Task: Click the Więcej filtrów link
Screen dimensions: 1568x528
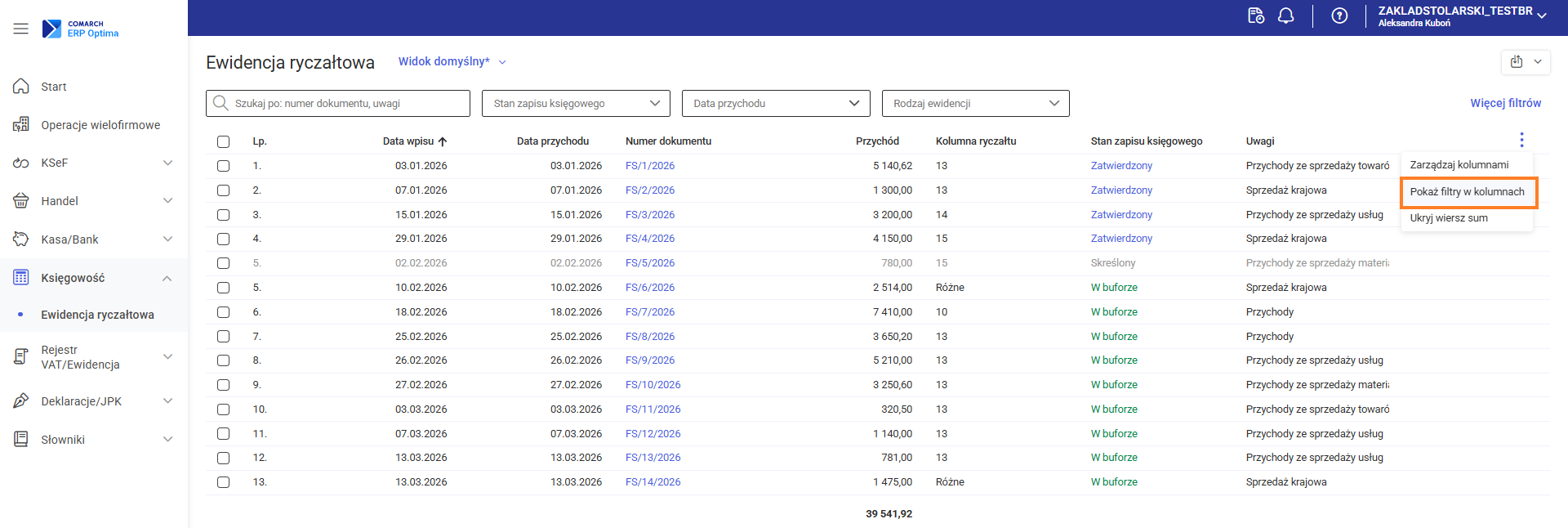Action: 1505,103
